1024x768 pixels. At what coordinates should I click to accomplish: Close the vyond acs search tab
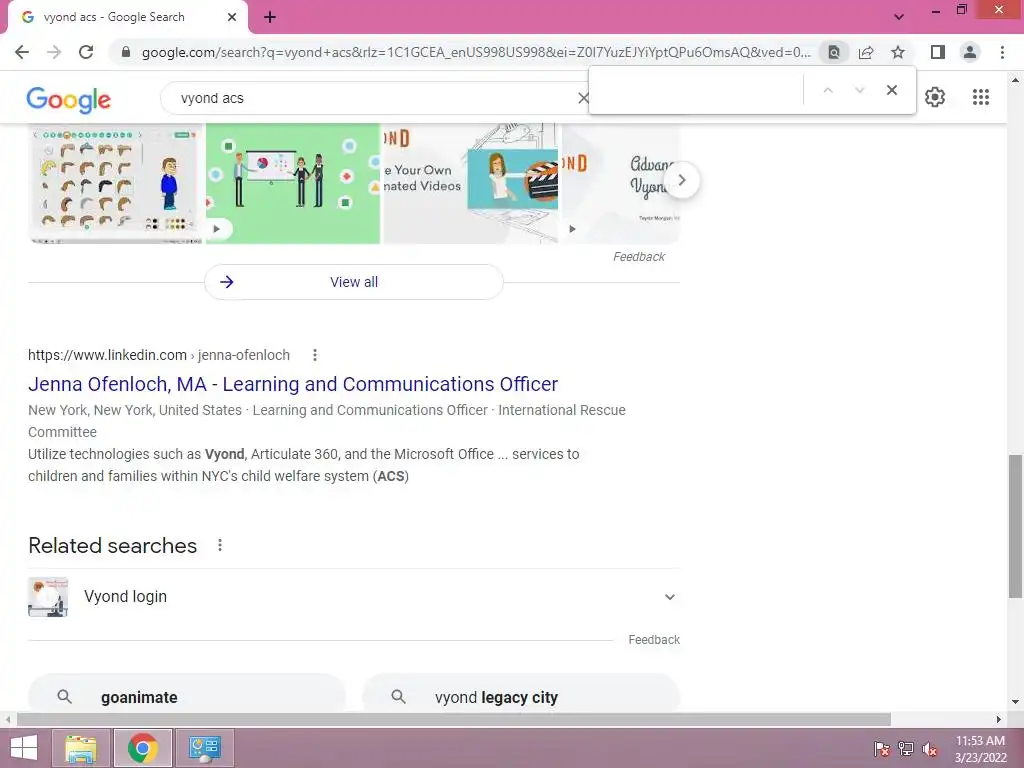click(x=232, y=18)
